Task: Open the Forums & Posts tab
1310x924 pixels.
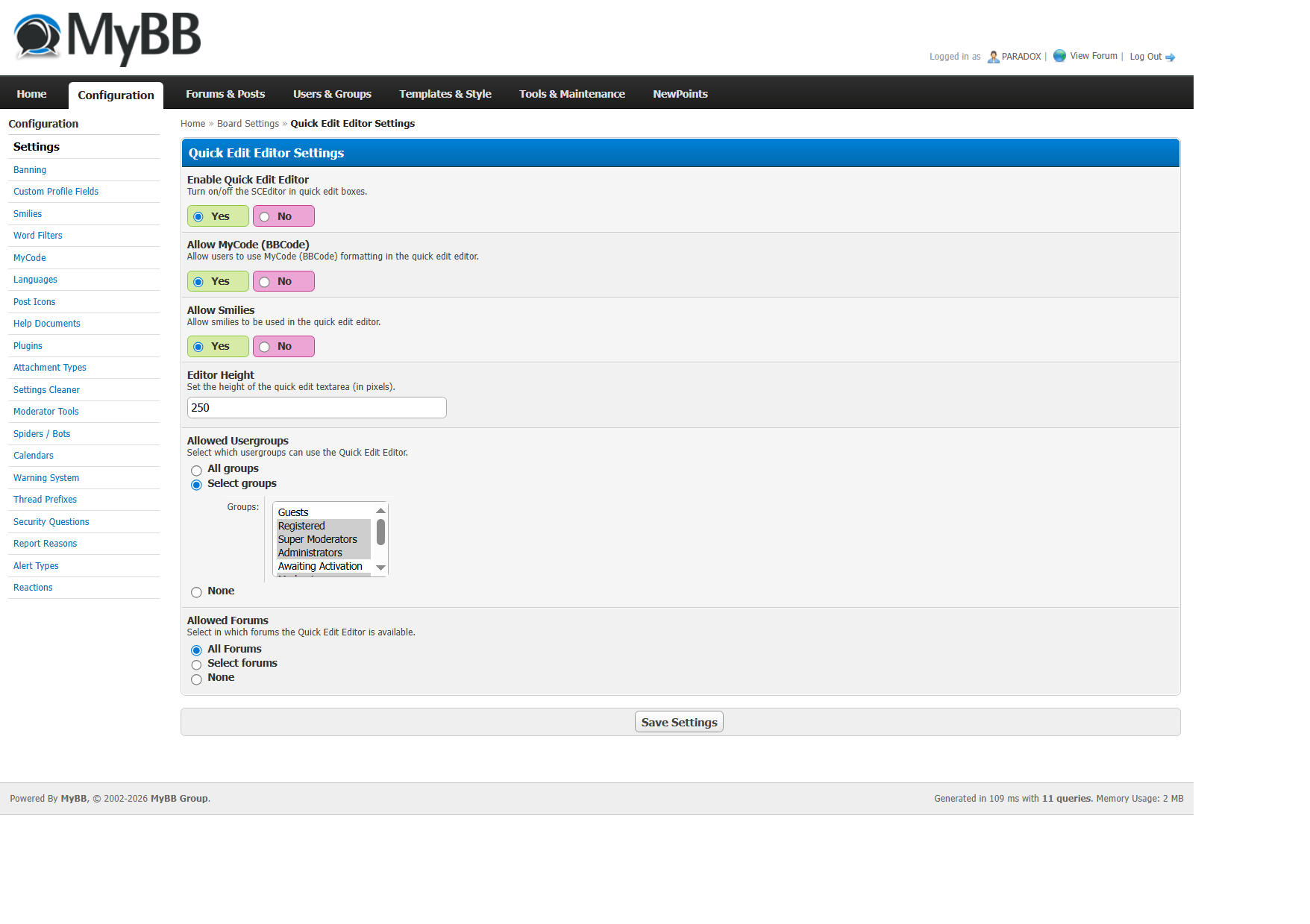Action: pos(225,94)
